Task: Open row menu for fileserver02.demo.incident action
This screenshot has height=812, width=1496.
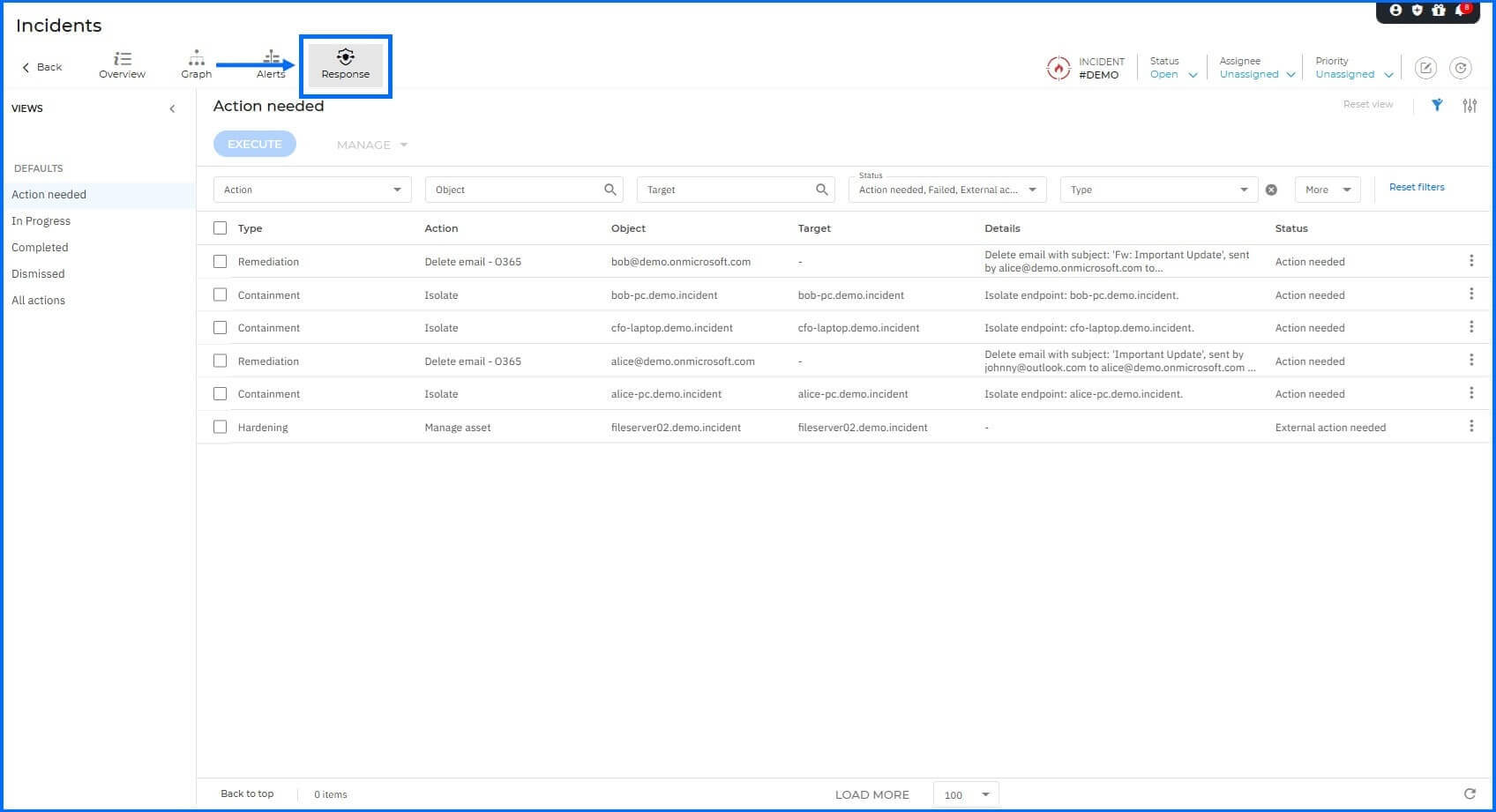Action: click(1471, 426)
